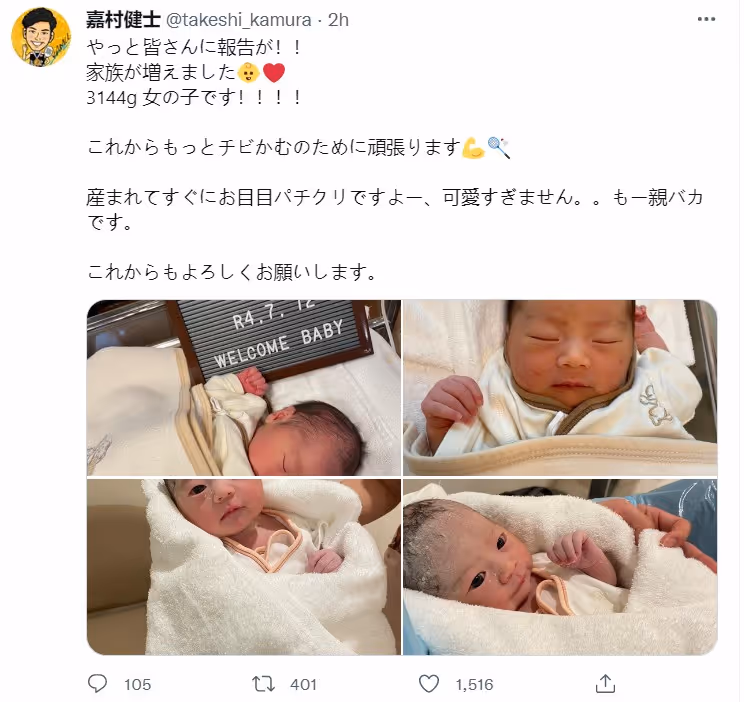Open the sleeping baby photo with beige blanket
Viewport: 744px width, 702px height.
[x=560, y=387]
